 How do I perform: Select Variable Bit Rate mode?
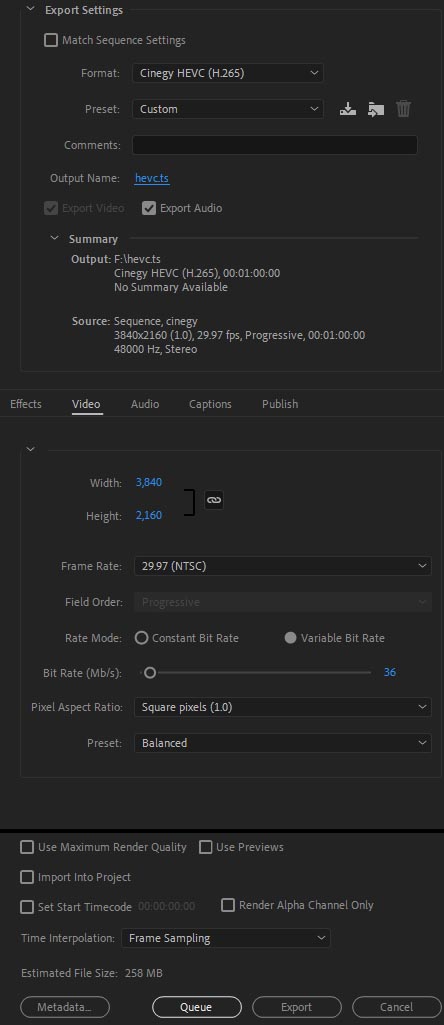290,638
